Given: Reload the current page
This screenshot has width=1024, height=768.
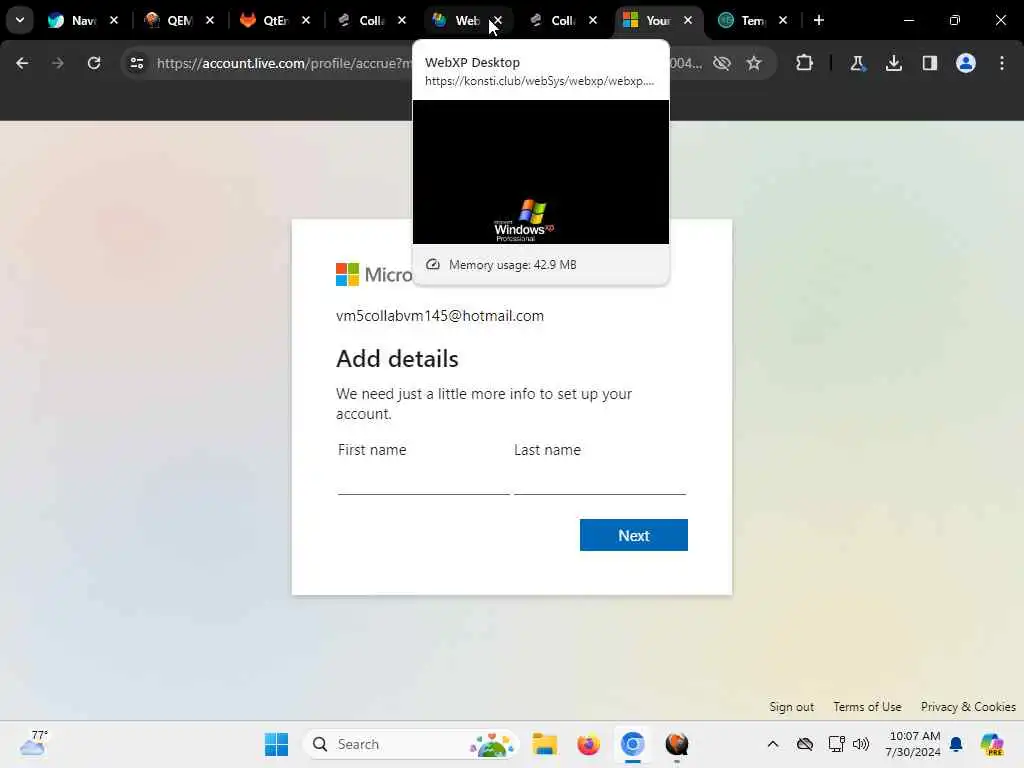Looking at the screenshot, I should pos(94,63).
